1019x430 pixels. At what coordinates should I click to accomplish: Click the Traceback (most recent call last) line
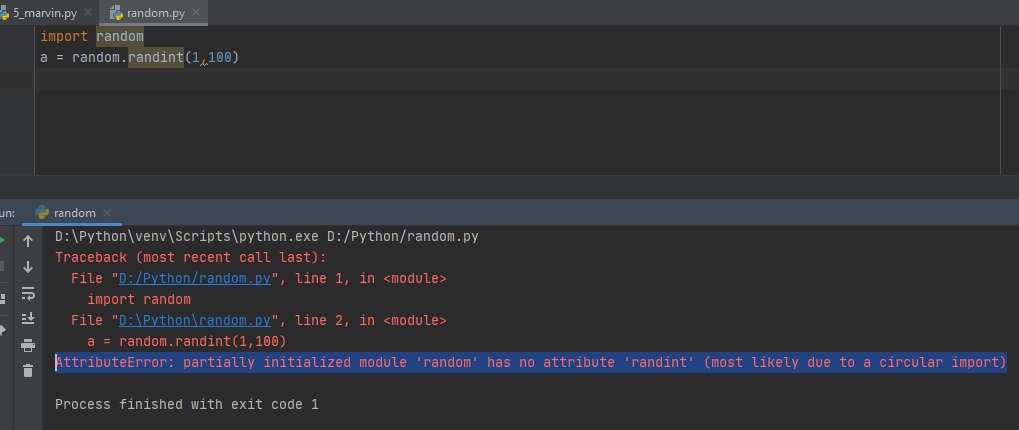coord(190,257)
